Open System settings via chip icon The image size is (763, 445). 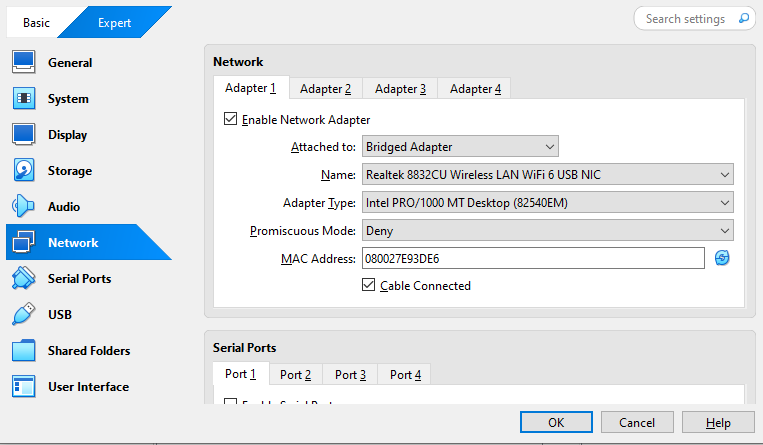pos(23,99)
